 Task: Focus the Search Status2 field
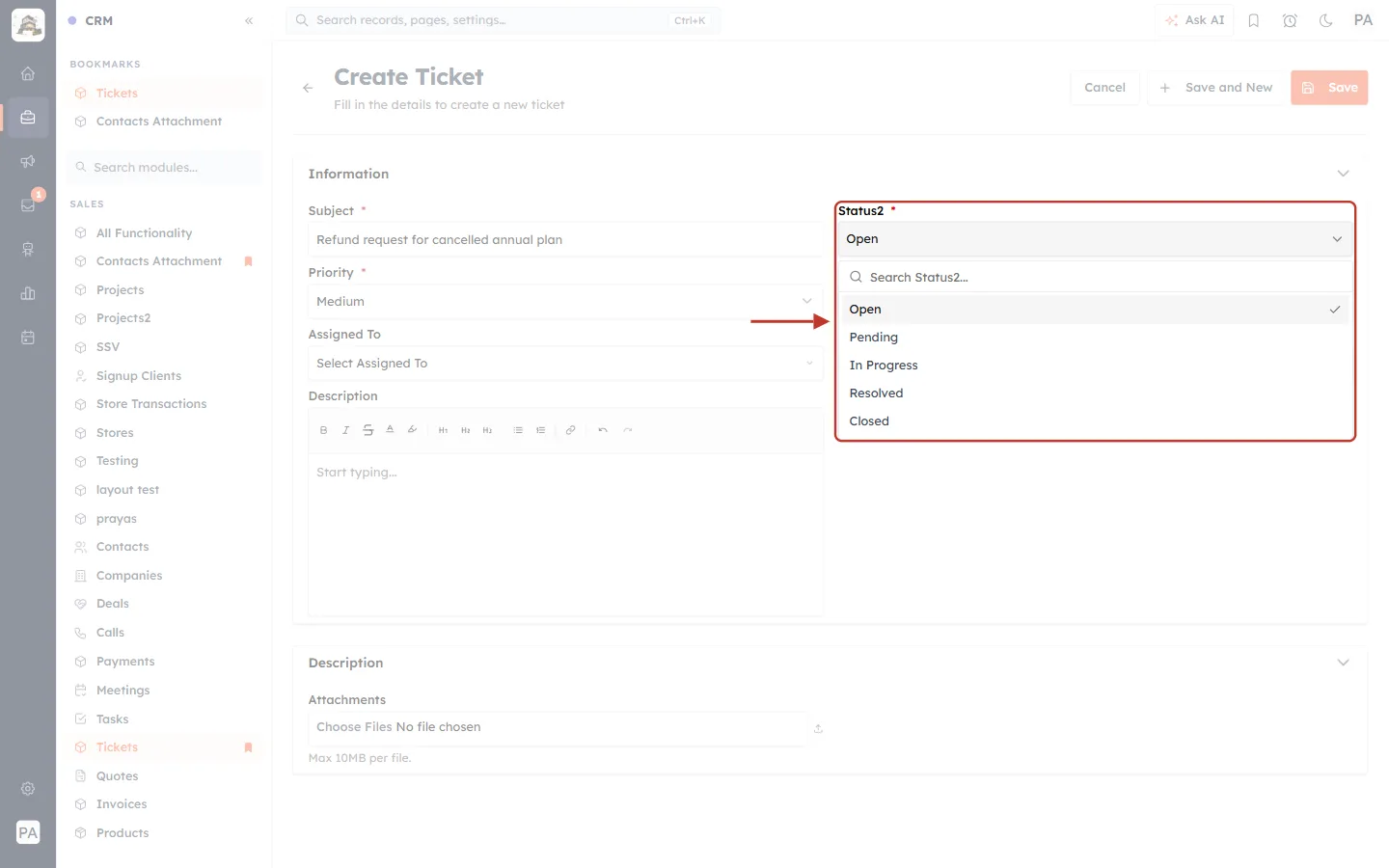click(x=1095, y=278)
